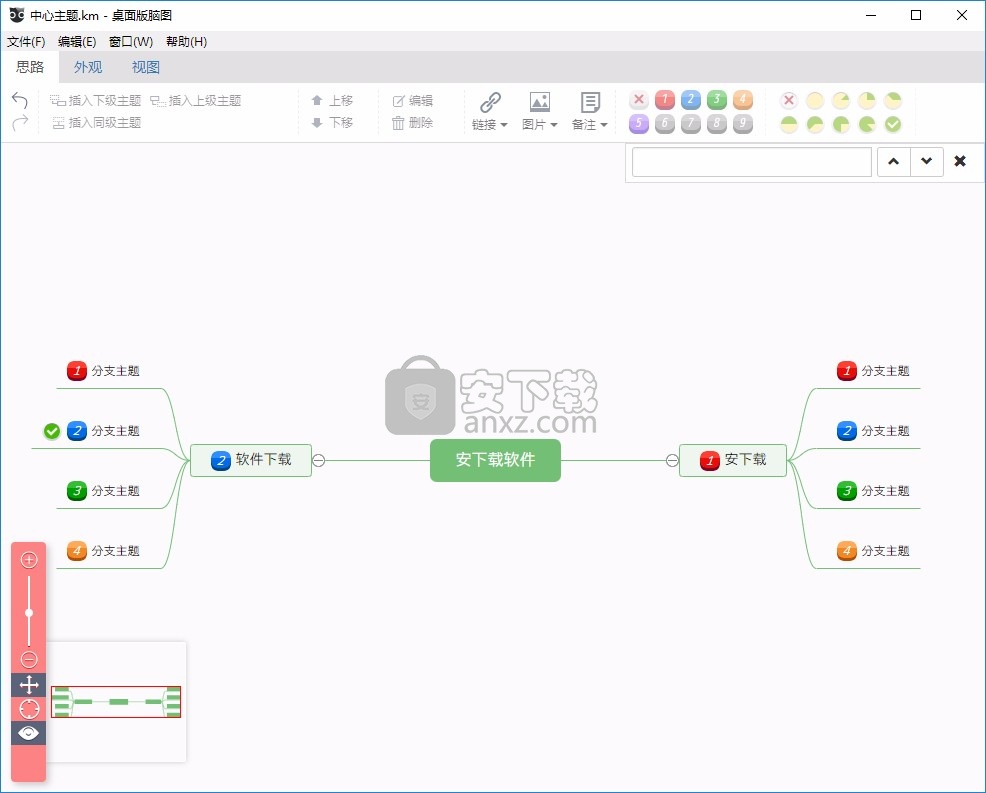Image resolution: width=986 pixels, height=793 pixels.
Task: Click the 删除 delete button
Action: pos(413,123)
